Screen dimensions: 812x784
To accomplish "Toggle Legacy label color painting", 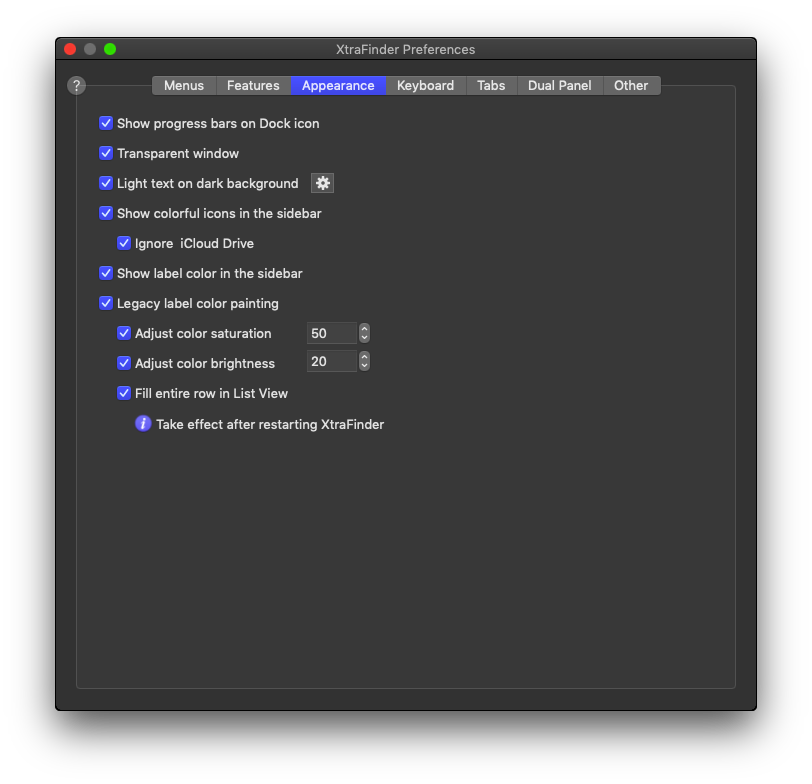I will click(x=106, y=303).
